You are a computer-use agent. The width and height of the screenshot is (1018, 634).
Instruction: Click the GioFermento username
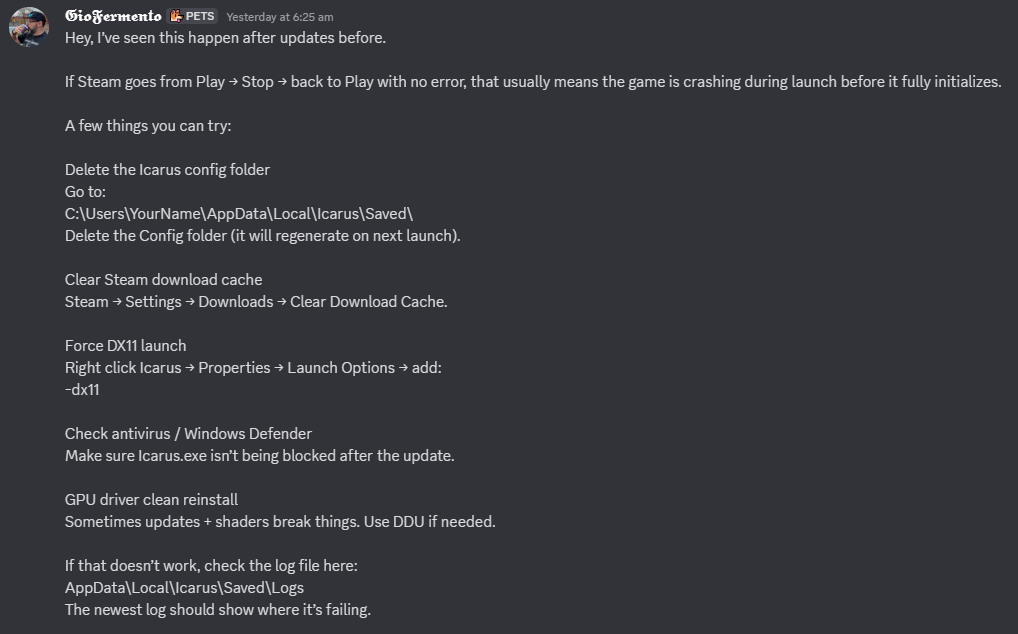click(x=113, y=16)
